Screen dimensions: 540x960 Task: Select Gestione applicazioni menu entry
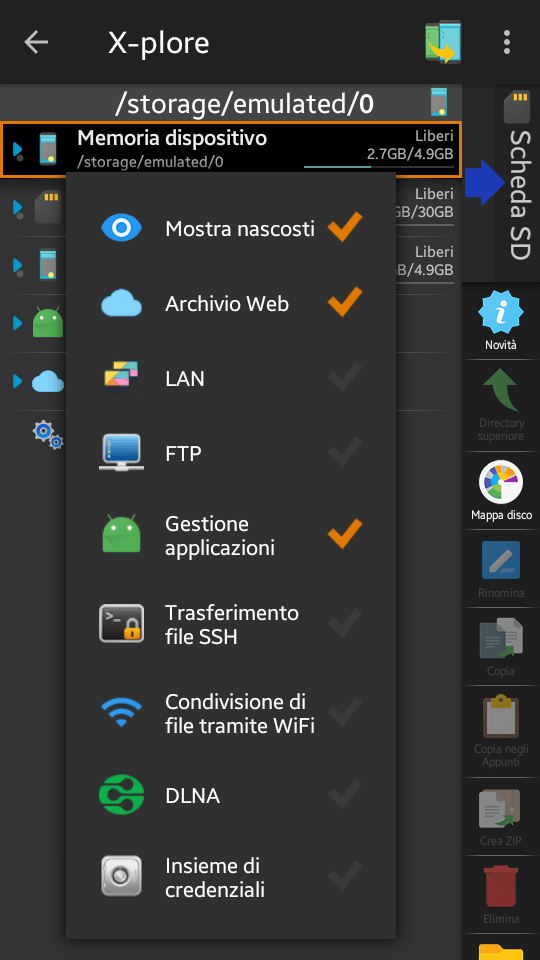(231, 534)
